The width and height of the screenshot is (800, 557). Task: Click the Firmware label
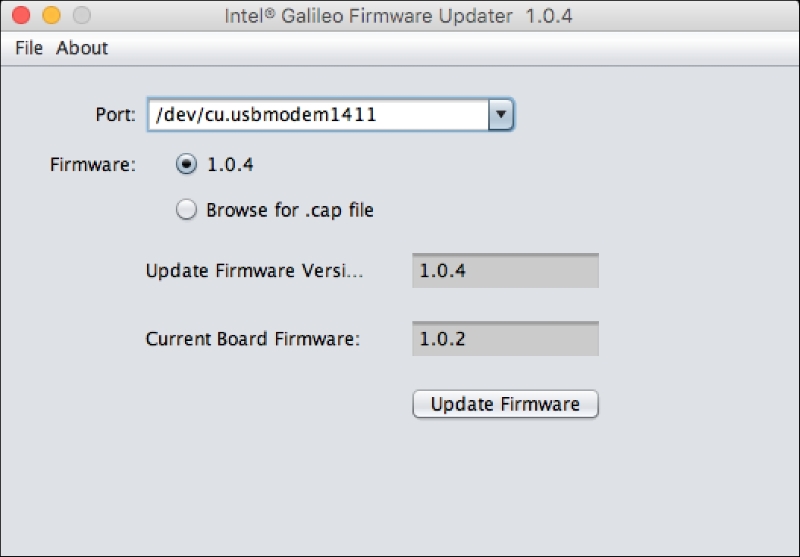coord(93,165)
